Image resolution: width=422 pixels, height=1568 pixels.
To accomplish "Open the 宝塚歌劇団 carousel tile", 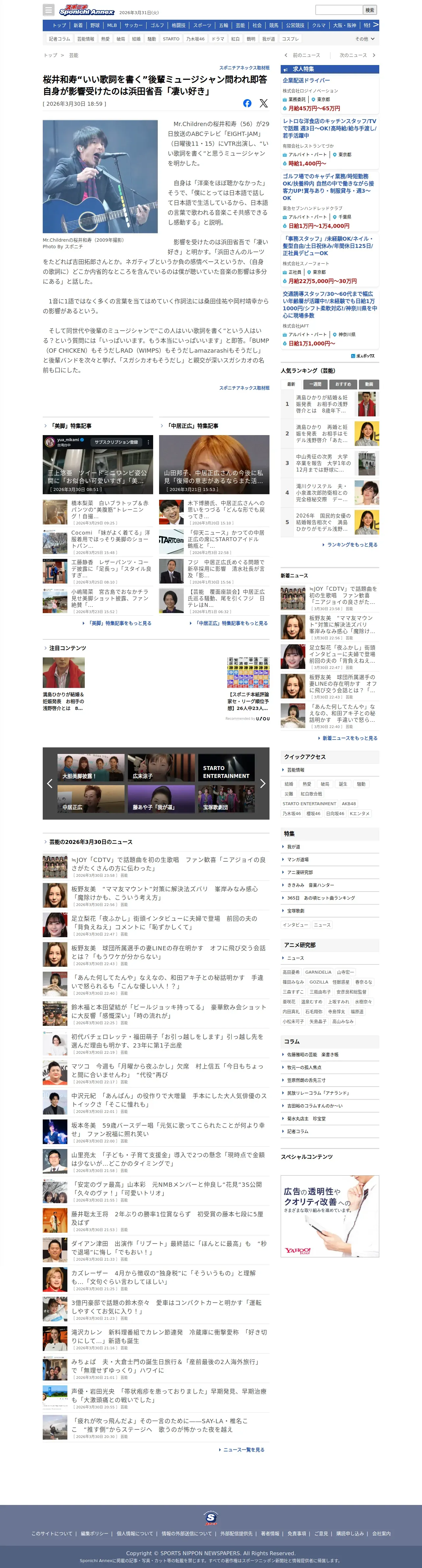I will tap(226, 799).
